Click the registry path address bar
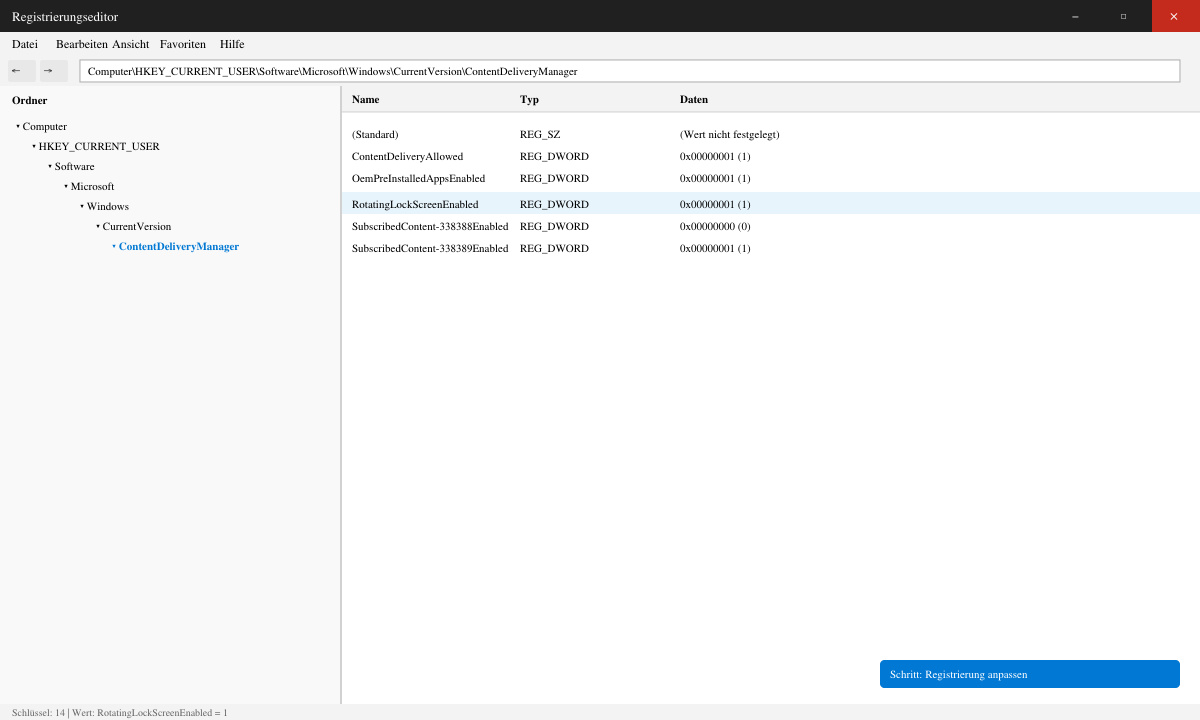The width and height of the screenshot is (1200, 720). (x=630, y=71)
